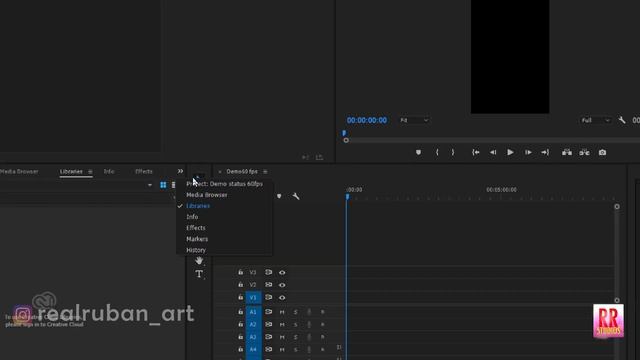Screen dimensions: 640x360
Task: Toggle lock on track V3
Action: [240, 272]
